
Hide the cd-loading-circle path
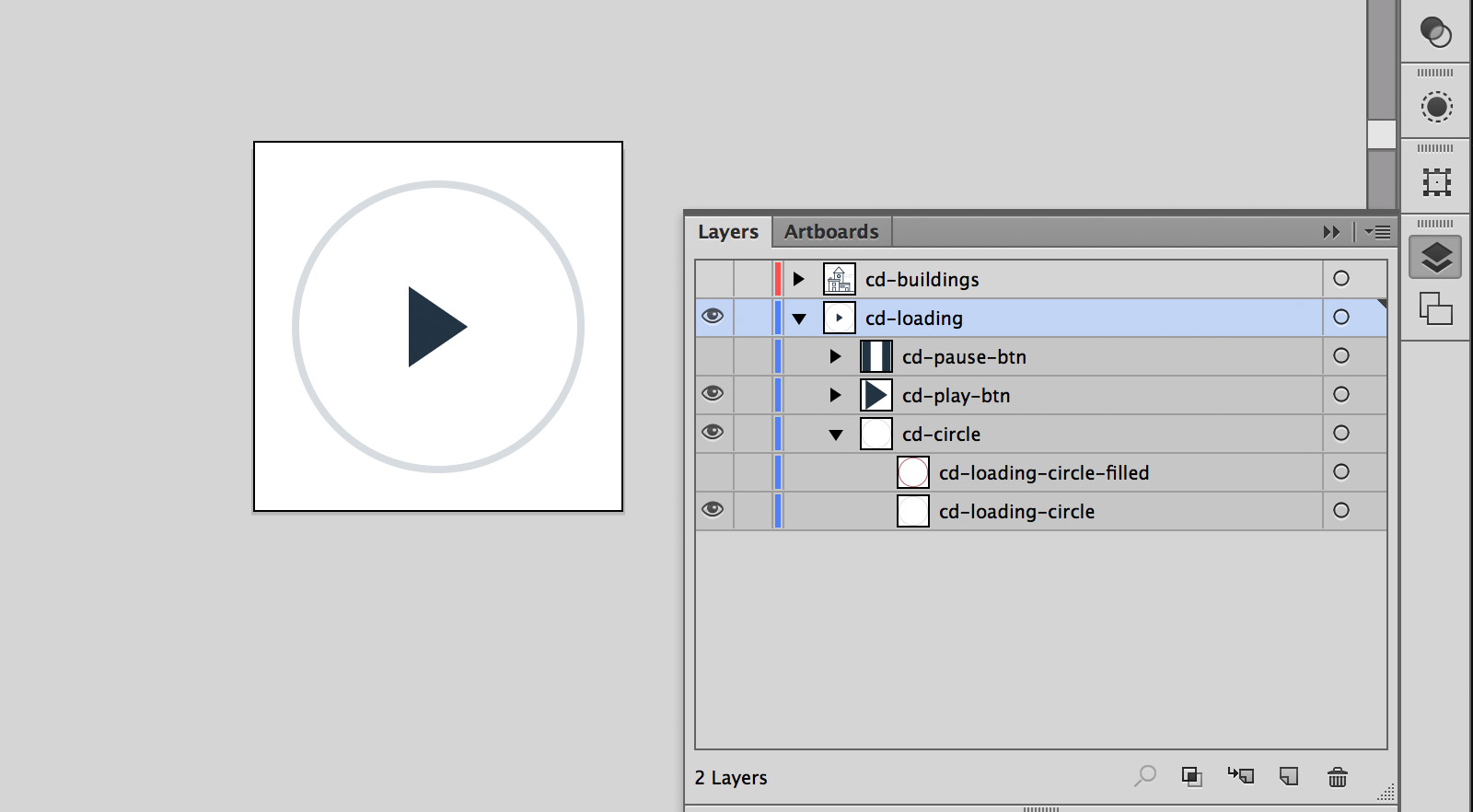(x=713, y=510)
